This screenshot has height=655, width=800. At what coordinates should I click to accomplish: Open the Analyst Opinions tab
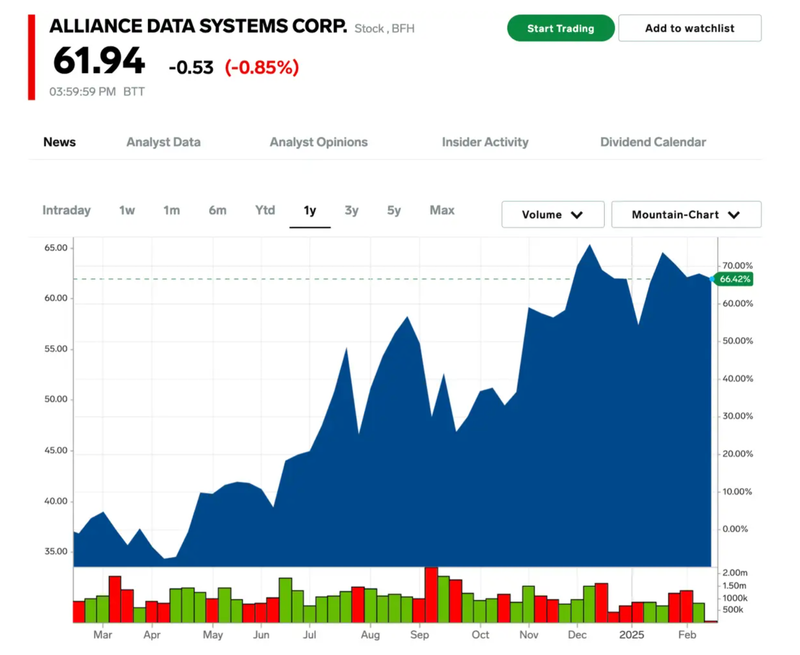pos(318,142)
